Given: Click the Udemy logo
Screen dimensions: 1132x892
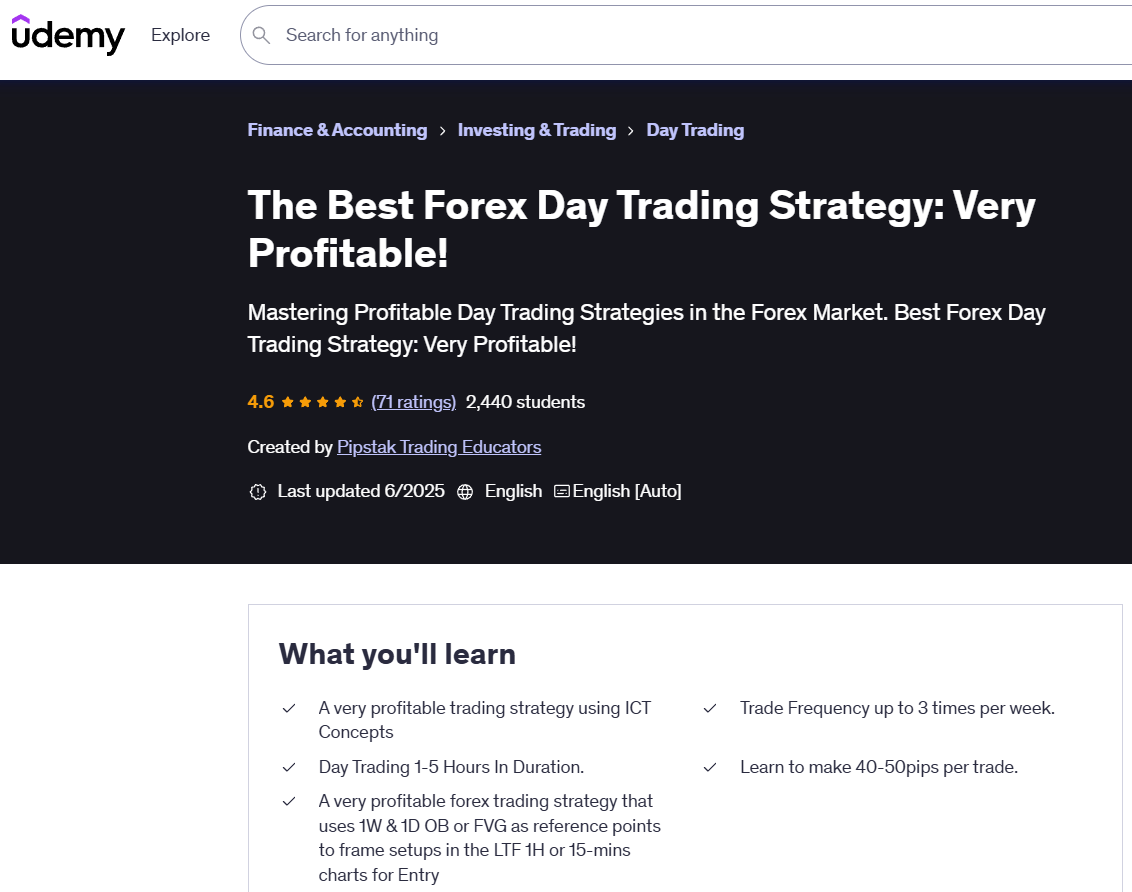Looking at the screenshot, I should coord(68,35).
